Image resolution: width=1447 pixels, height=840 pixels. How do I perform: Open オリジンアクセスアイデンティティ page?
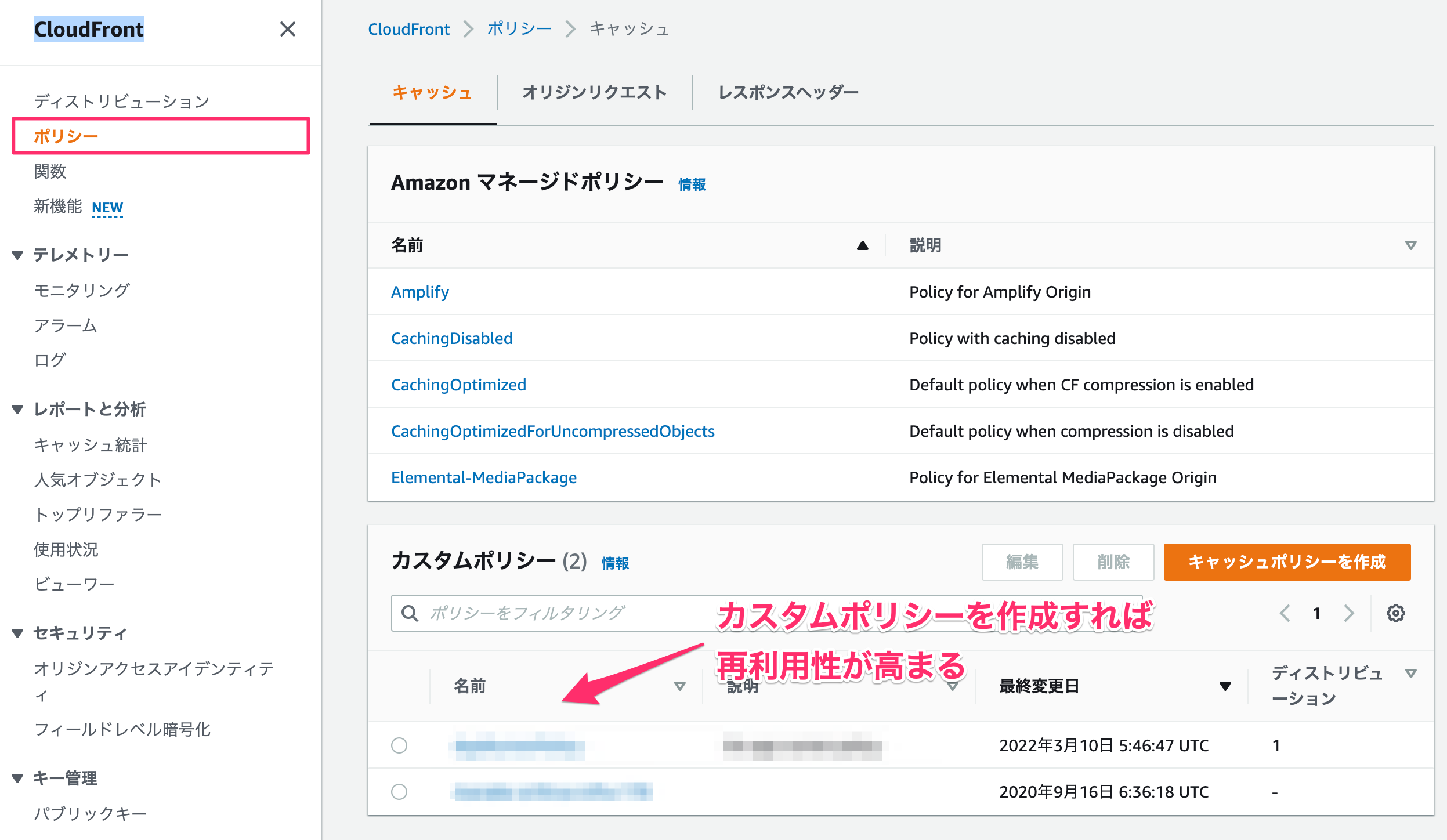[x=154, y=682]
